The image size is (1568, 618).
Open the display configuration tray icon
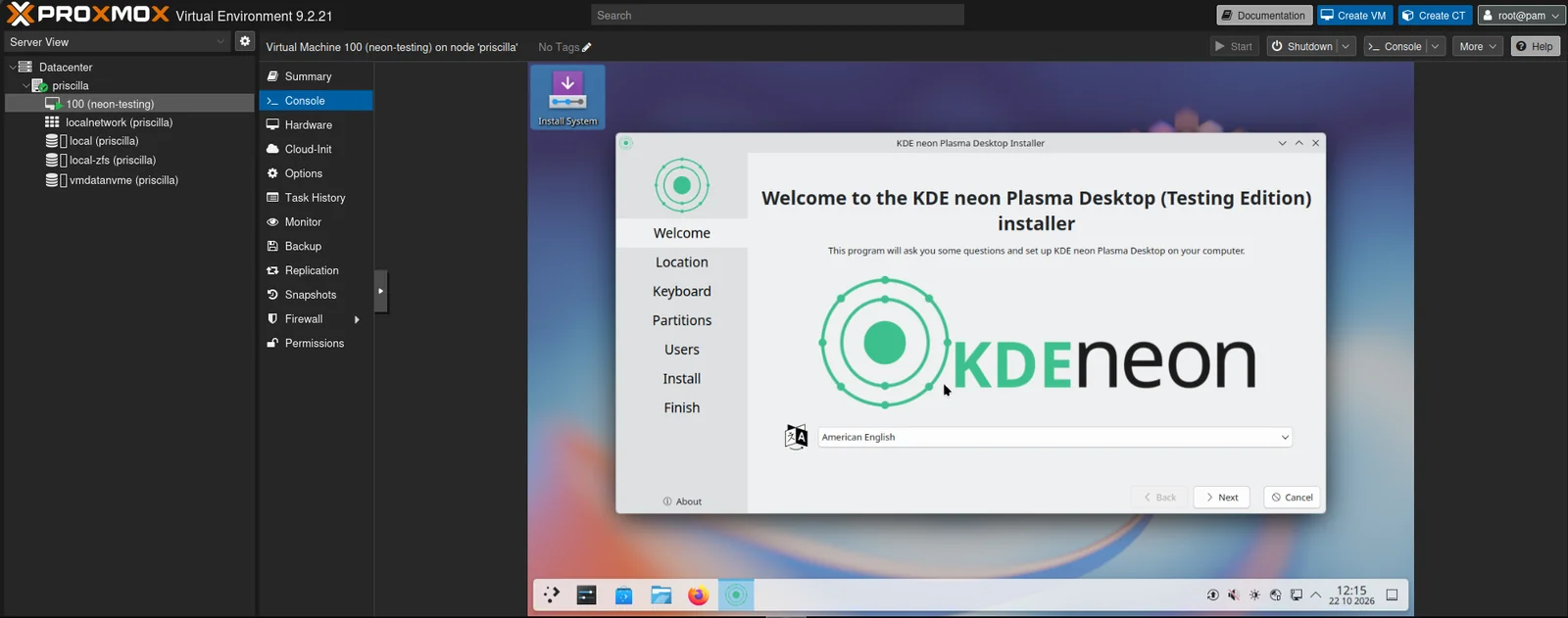click(x=1297, y=594)
